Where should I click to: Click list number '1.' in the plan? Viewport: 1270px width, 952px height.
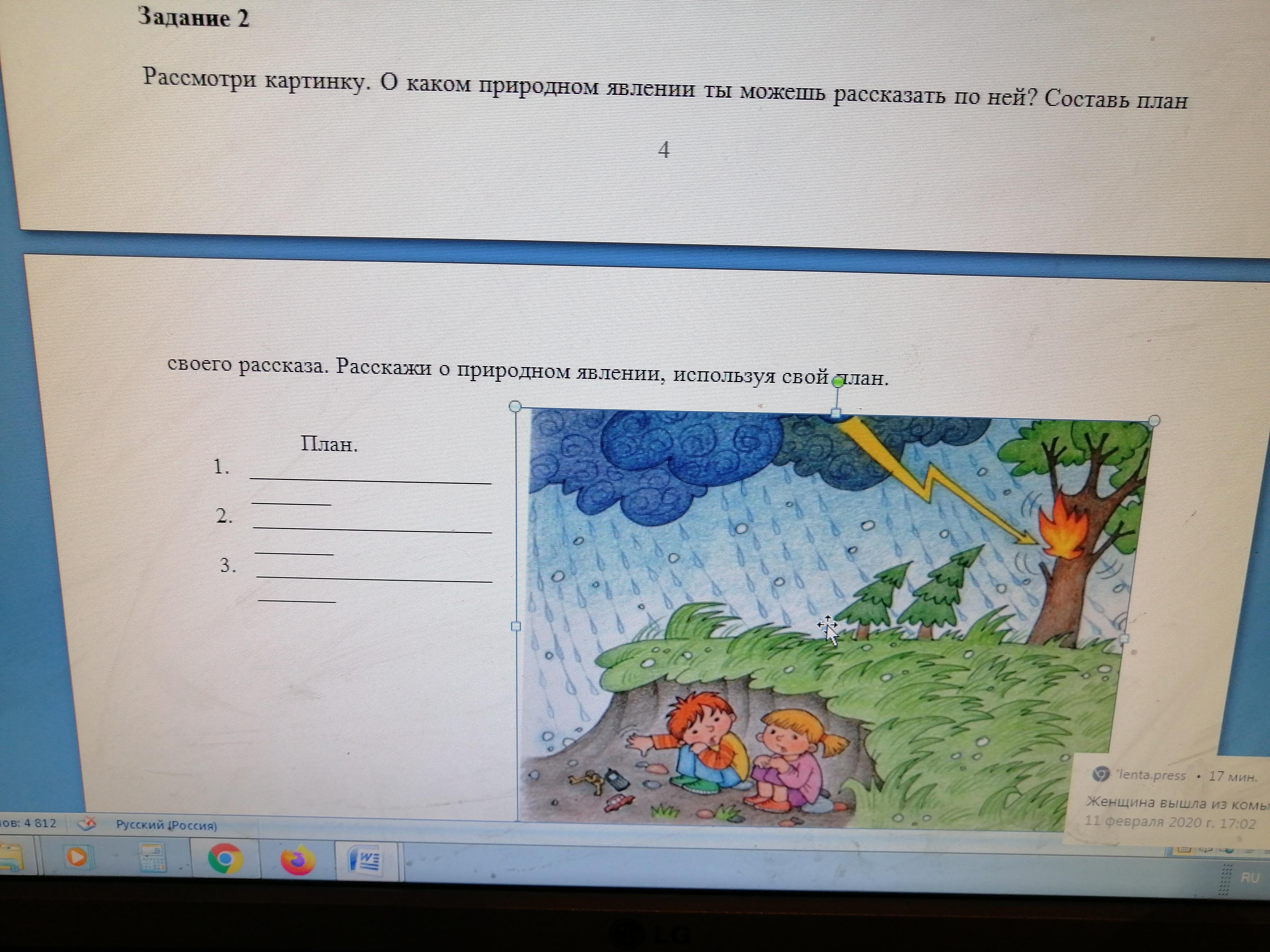pyautogui.click(x=221, y=467)
